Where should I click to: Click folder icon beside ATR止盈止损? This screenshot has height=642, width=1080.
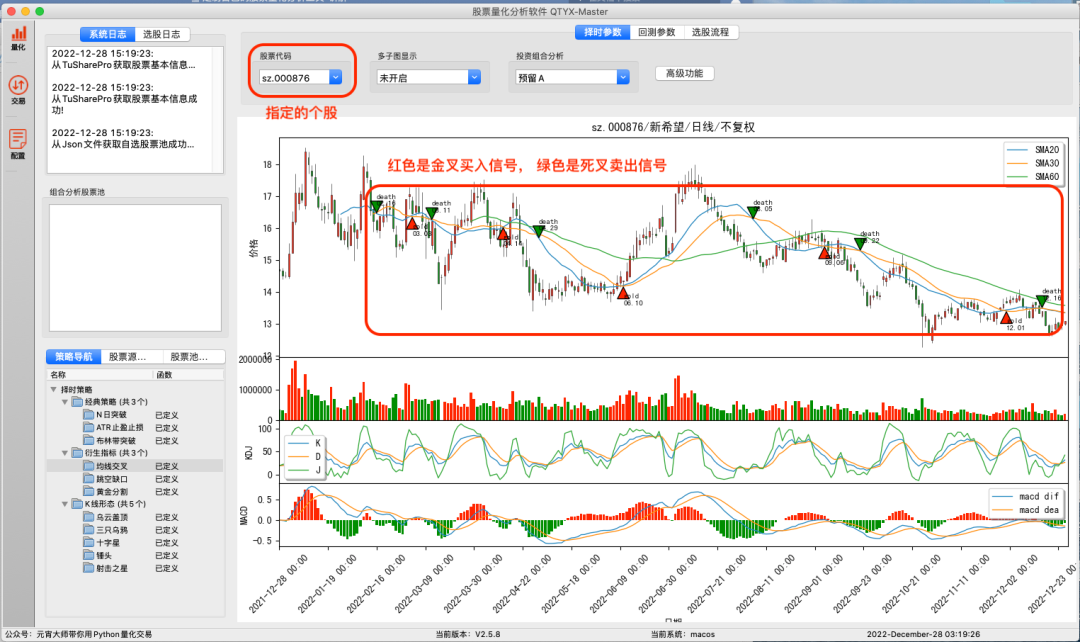[x=88, y=428]
